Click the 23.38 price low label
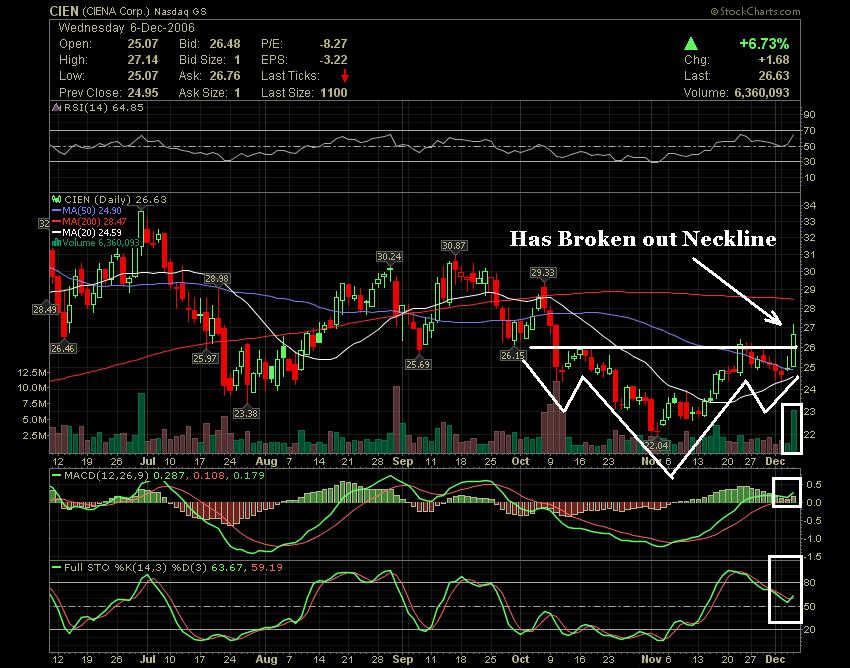 click(246, 413)
